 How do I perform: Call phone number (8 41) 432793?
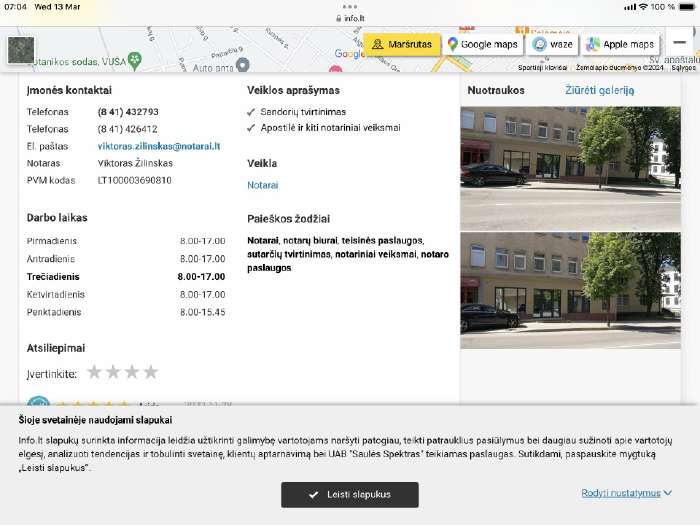(x=128, y=112)
